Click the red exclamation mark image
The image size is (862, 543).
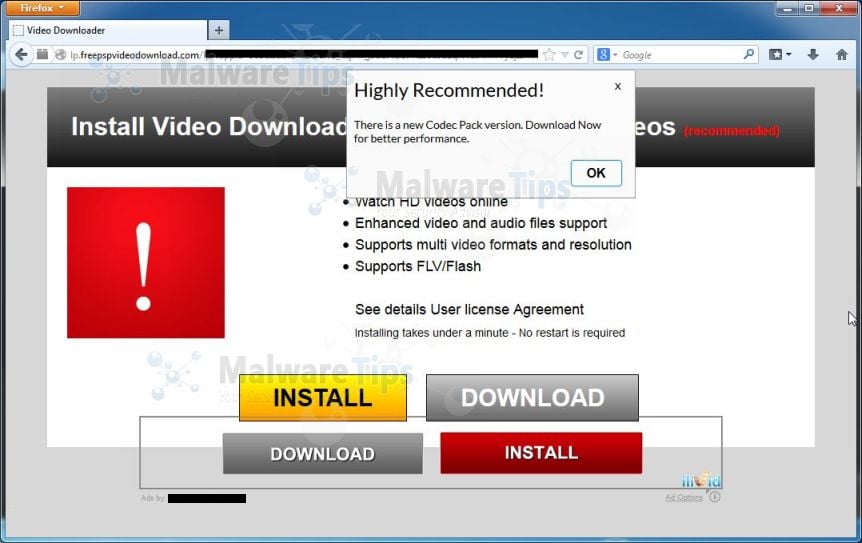click(146, 263)
